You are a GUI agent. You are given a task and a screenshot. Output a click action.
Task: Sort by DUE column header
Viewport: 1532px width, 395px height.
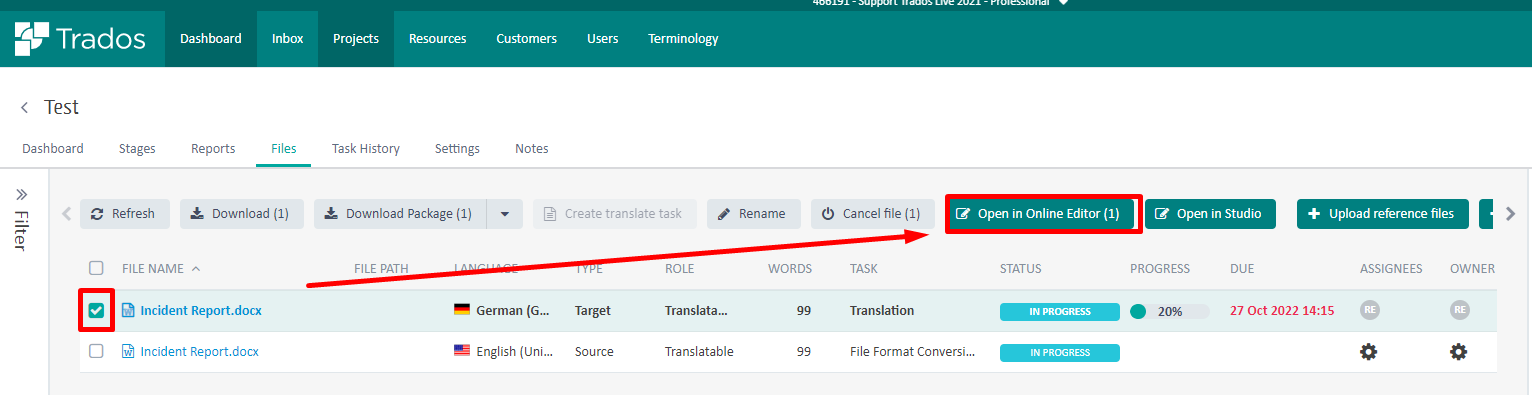(1242, 268)
